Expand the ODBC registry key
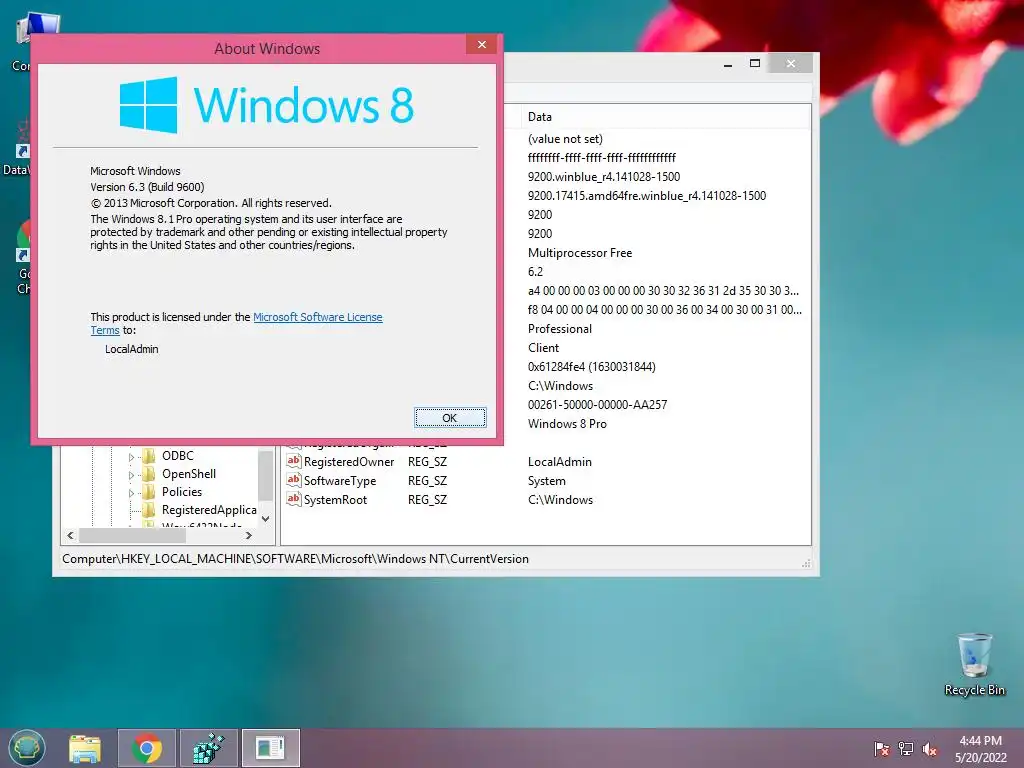 point(131,456)
